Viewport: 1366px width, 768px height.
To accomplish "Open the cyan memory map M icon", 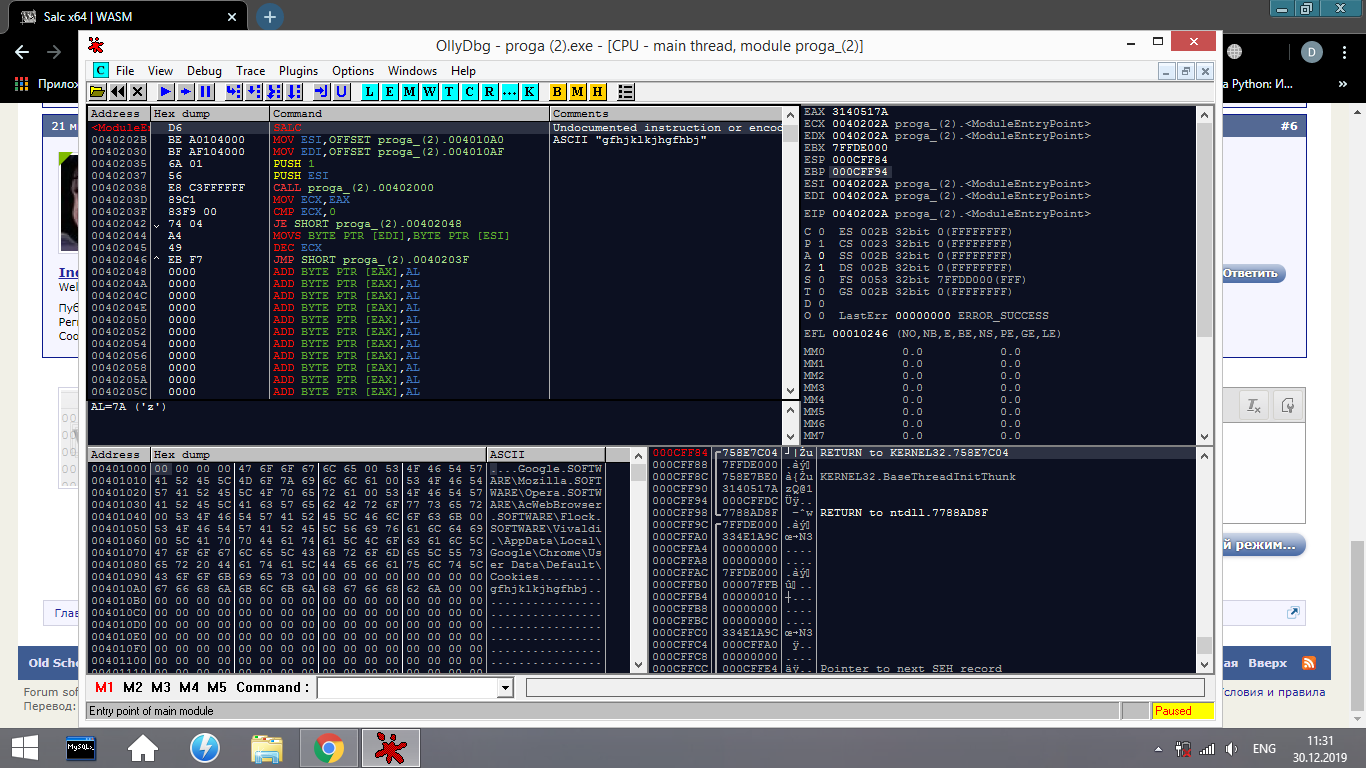I will pos(410,92).
